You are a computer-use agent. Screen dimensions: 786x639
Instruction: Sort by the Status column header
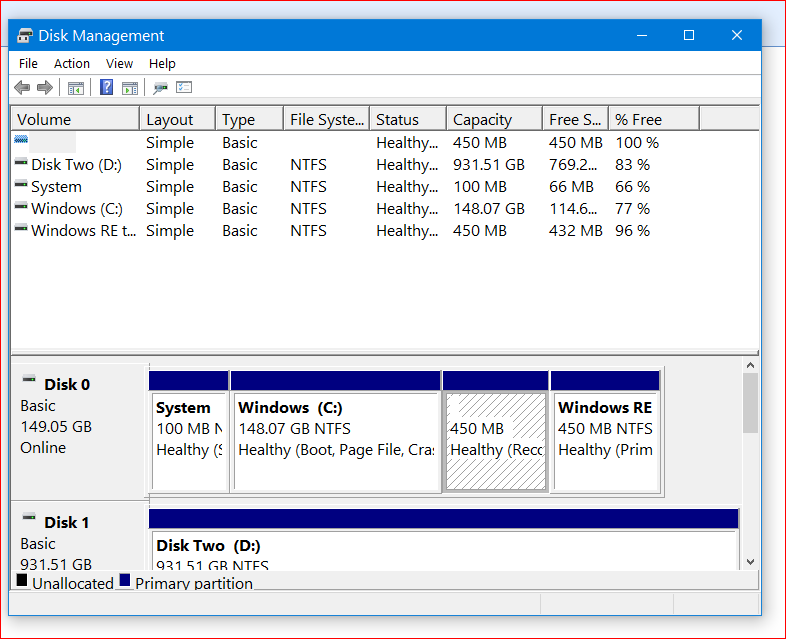408,119
